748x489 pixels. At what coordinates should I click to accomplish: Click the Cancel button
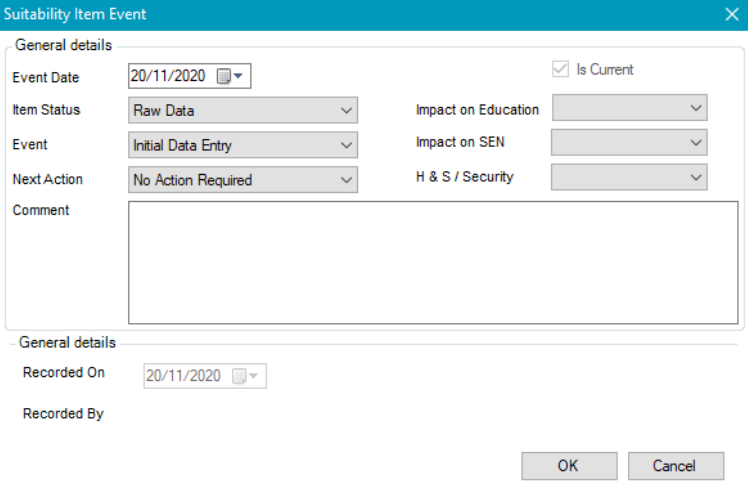click(674, 465)
